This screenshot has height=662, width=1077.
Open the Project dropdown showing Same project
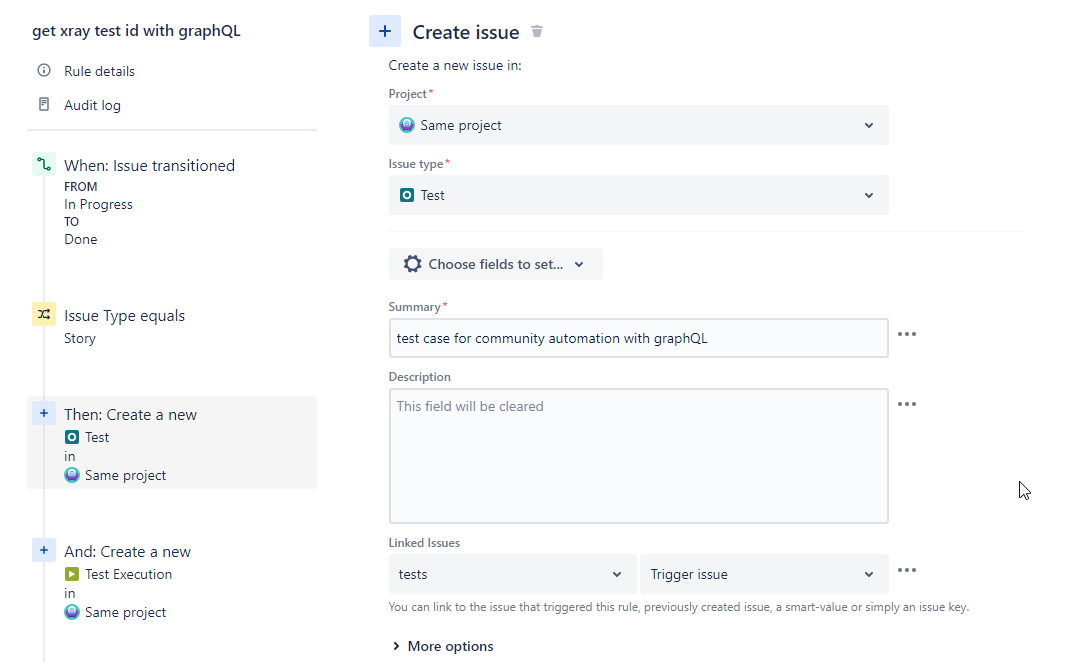pos(638,125)
